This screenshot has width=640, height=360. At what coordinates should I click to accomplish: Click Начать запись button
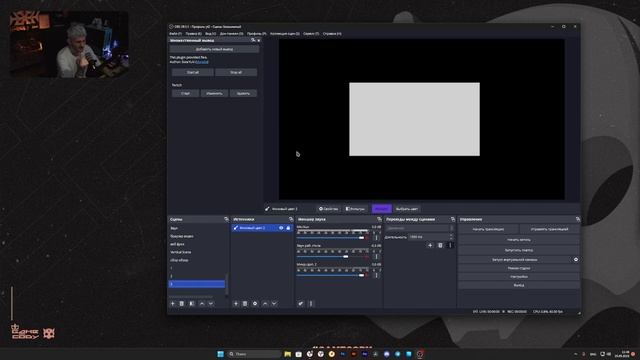pos(519,240)
